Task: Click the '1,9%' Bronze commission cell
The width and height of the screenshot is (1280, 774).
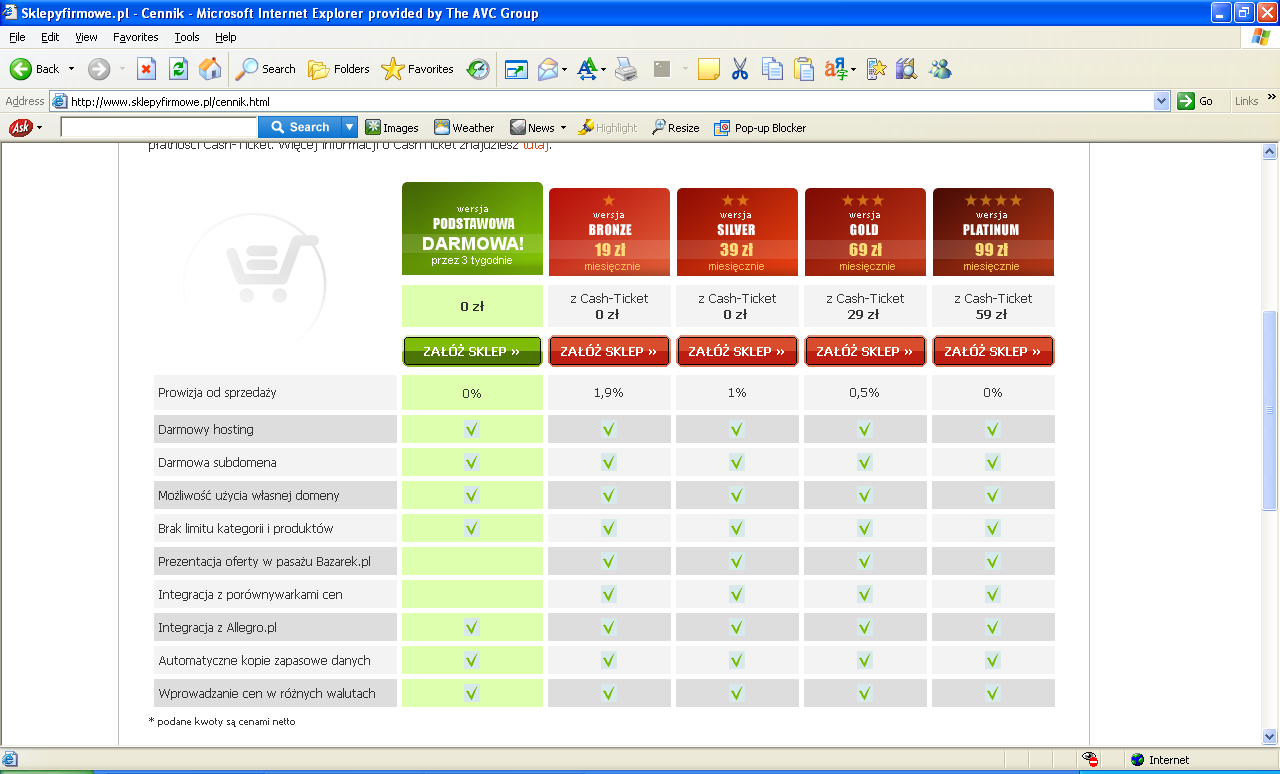Action: [609, 393]
